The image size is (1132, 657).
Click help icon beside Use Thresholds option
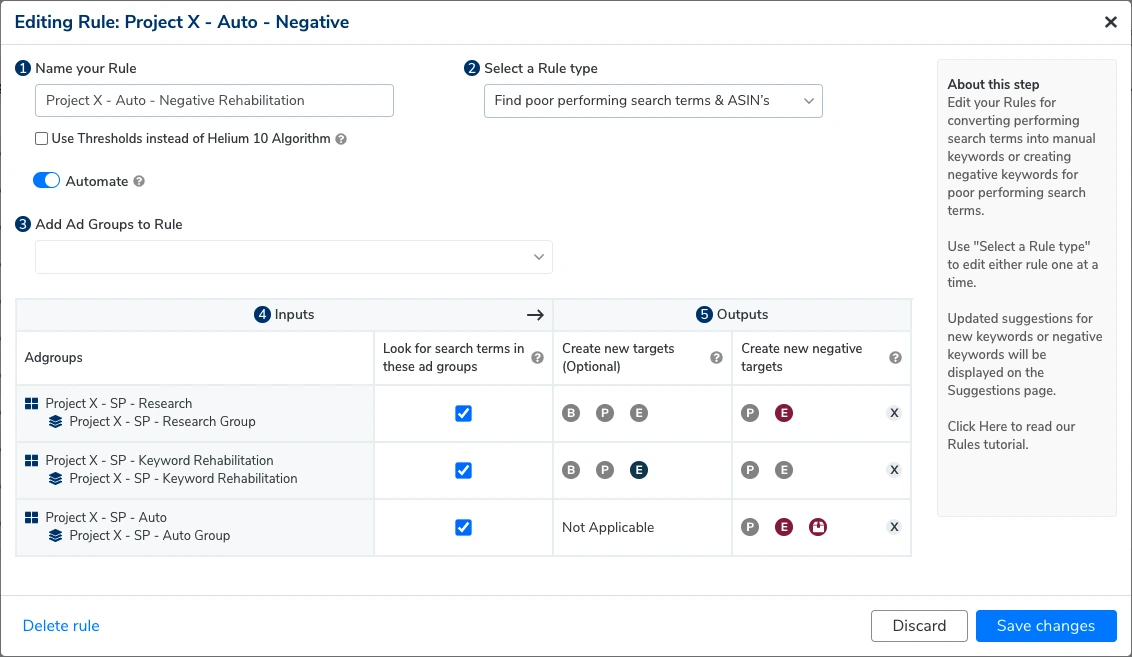[341, 140]
